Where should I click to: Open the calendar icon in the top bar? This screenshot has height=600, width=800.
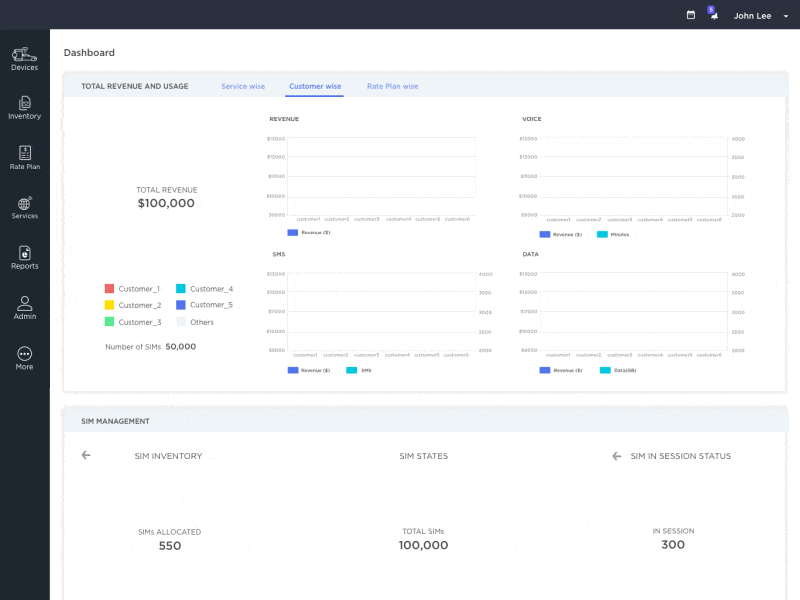click(x=690, y=15)
